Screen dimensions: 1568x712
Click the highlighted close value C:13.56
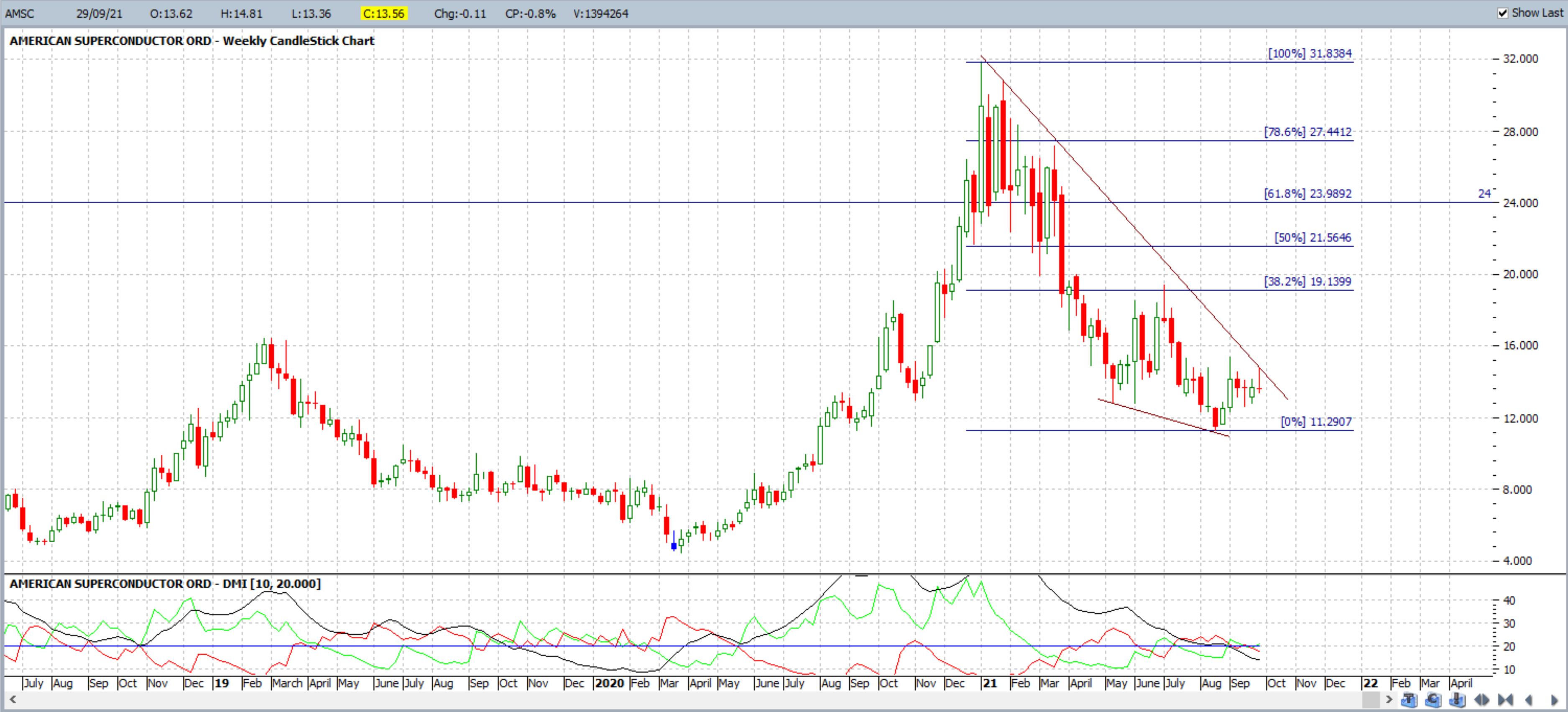[383, 13]
